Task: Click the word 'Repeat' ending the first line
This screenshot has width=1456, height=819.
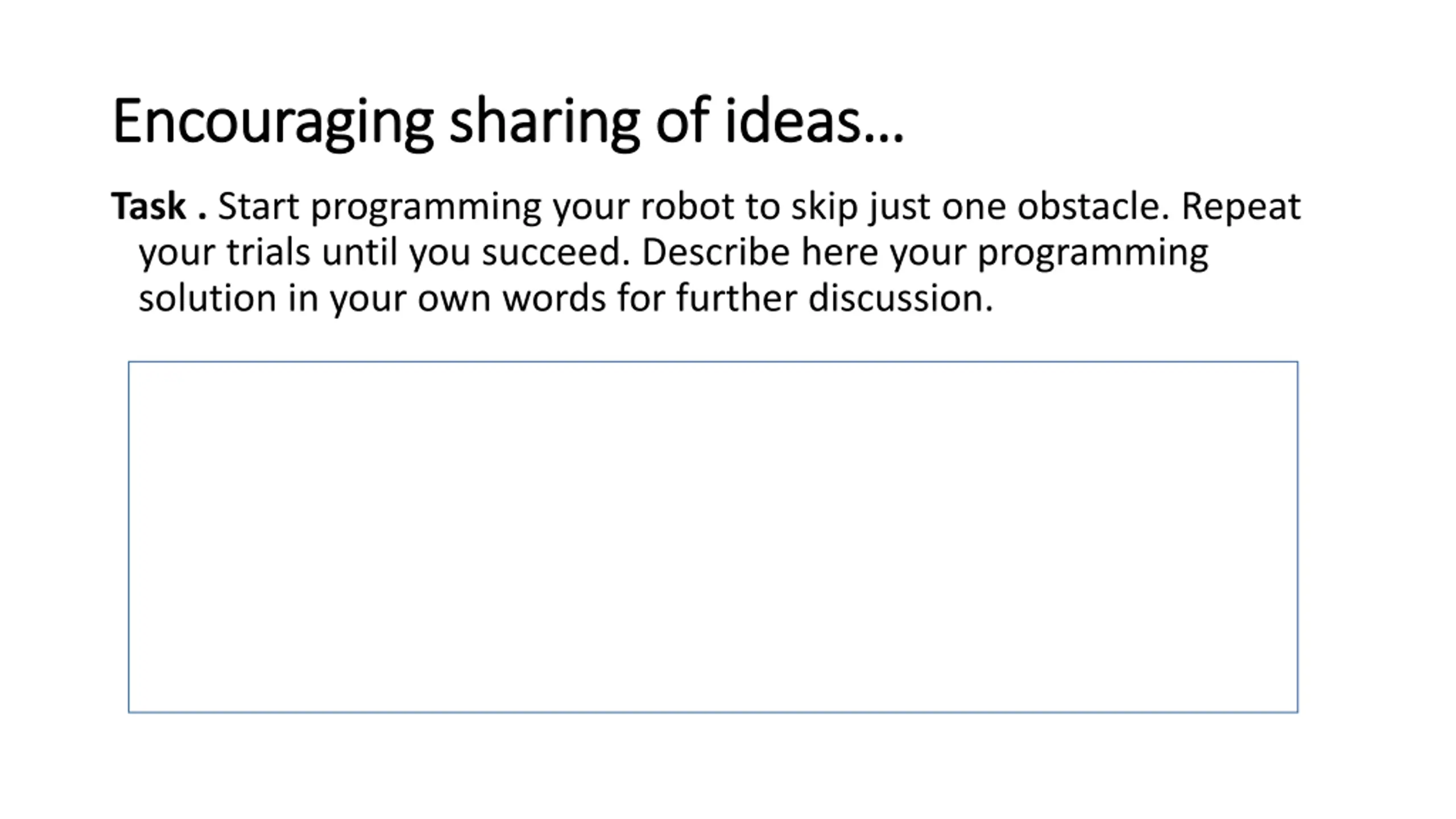Action: tap(1241, 207)
